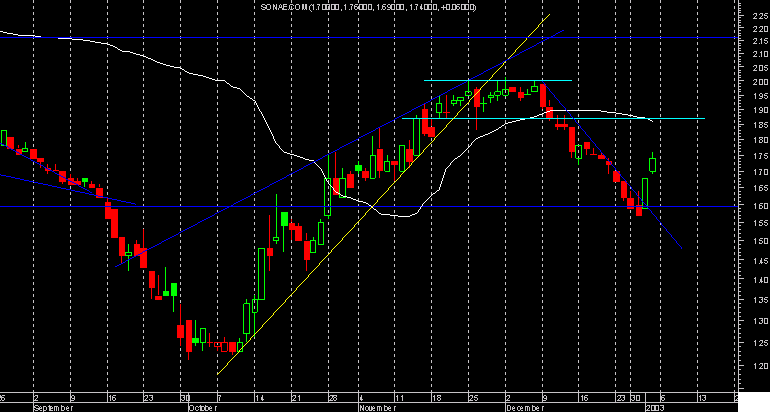Select the 2.00 price axis label
Image resolution: width=770 pixels, height=412 pixels.
pyautogui.click(x=760, y=82)
